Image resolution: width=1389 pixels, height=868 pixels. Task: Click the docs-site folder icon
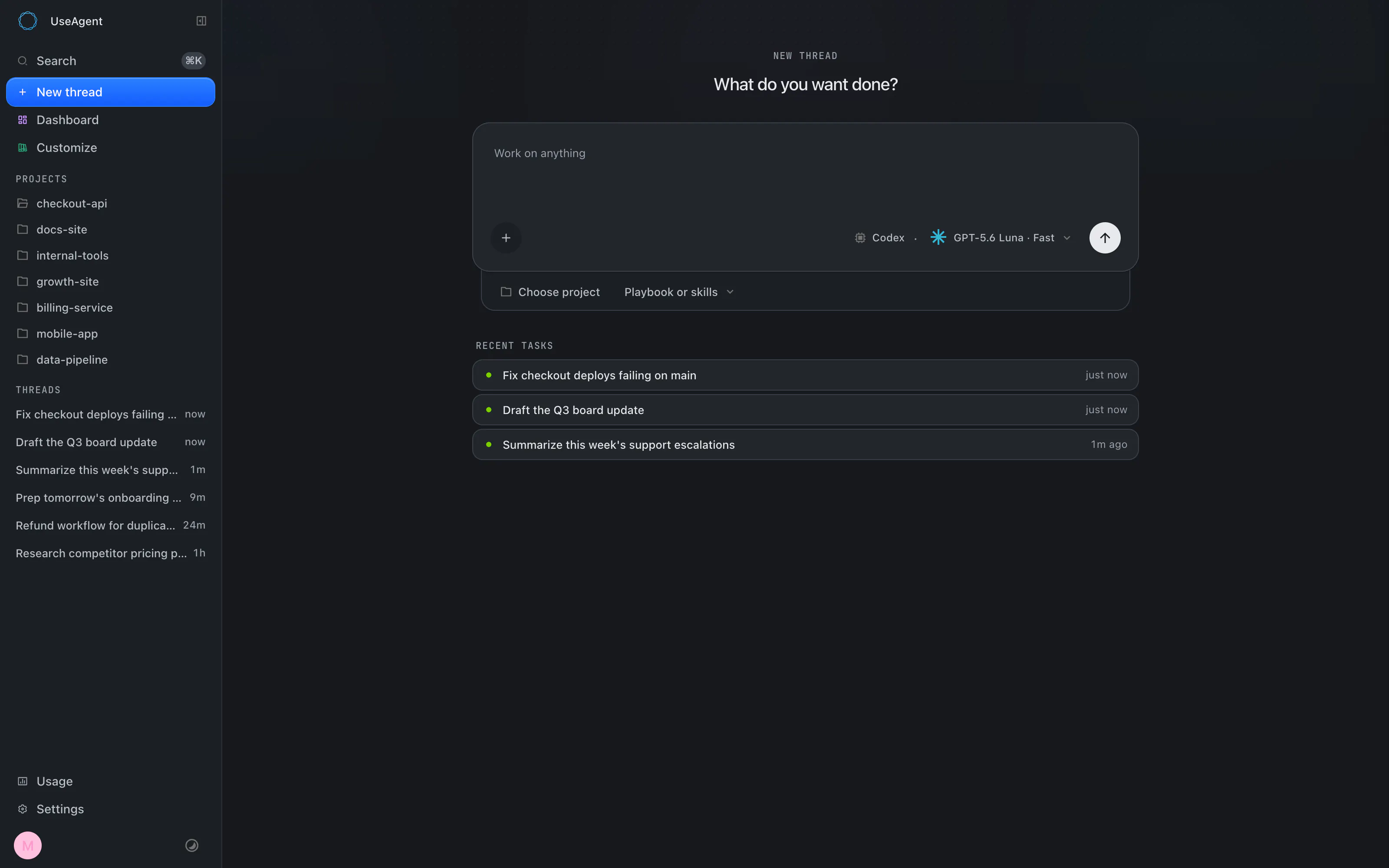point(23,229)
